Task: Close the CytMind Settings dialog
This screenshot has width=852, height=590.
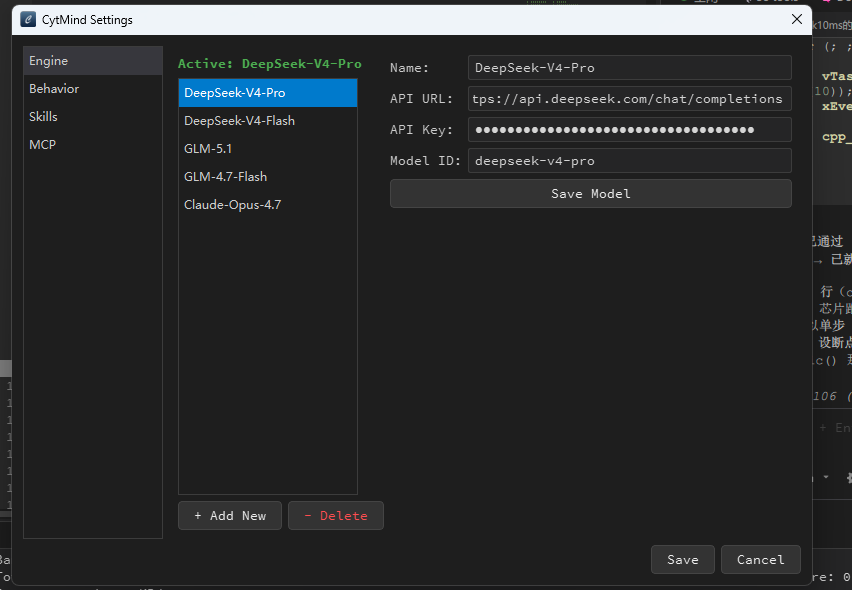Action: click(x=797, y=20)
